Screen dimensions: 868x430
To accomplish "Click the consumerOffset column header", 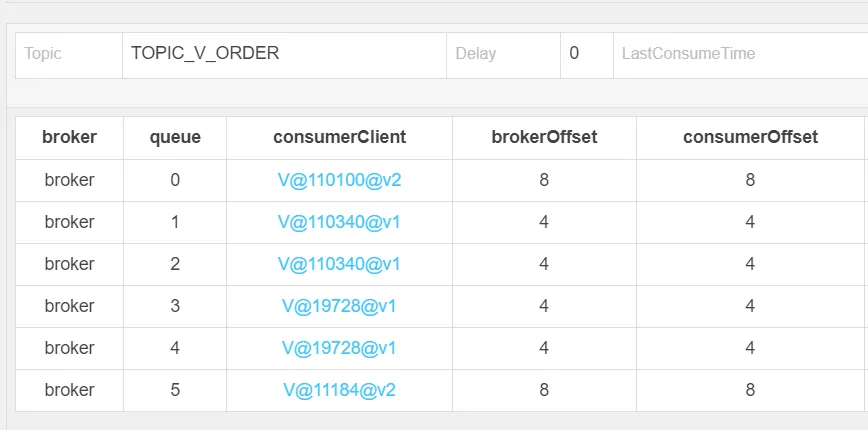I will [750, 138].
